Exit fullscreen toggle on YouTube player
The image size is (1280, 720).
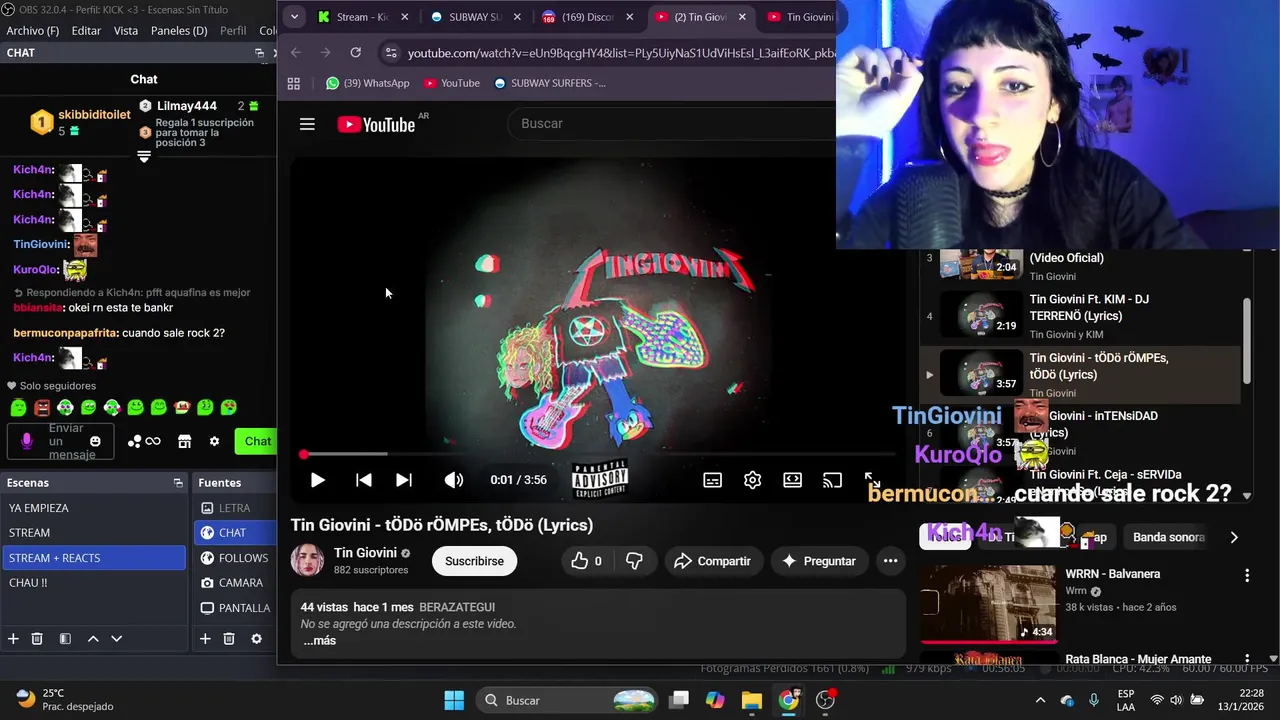tap(872, 480)
